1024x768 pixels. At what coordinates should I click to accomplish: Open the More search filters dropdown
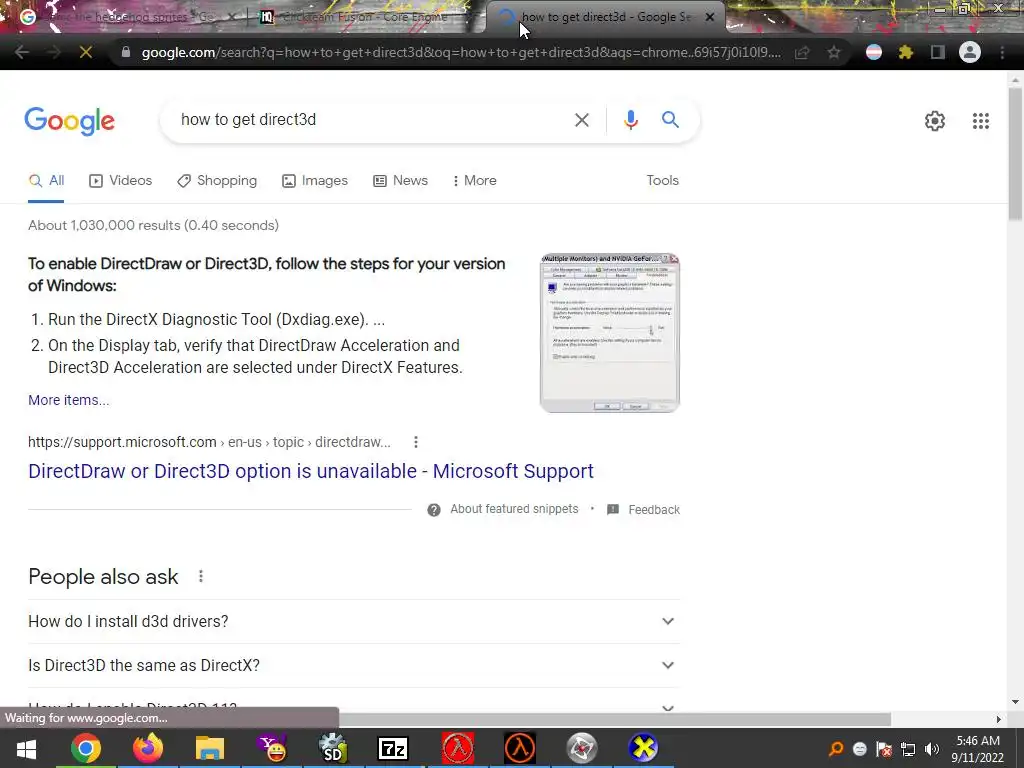point(475,180)
